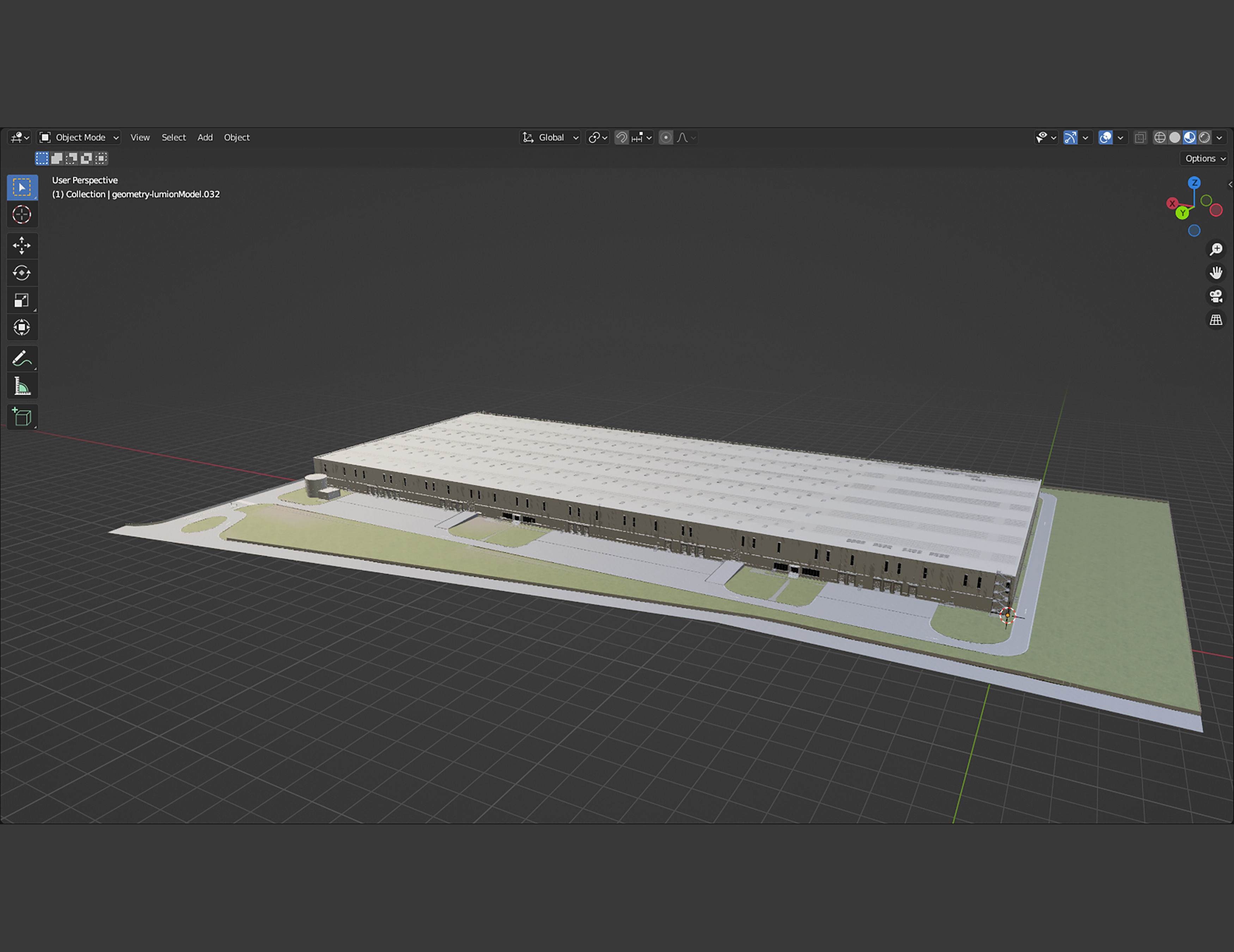
Task: Select the Scale tool
Action: pos(22,300)
